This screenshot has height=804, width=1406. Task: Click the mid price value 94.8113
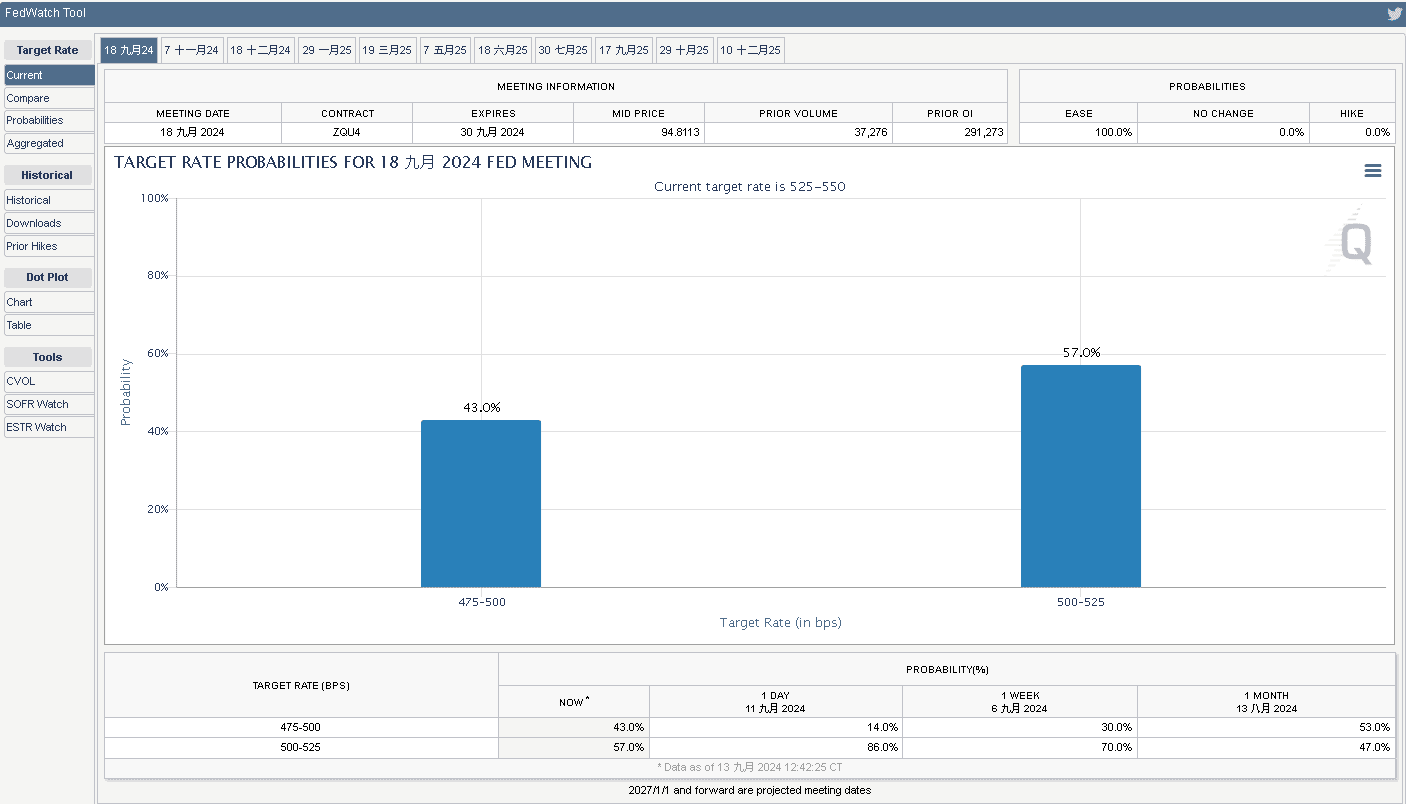680,132
